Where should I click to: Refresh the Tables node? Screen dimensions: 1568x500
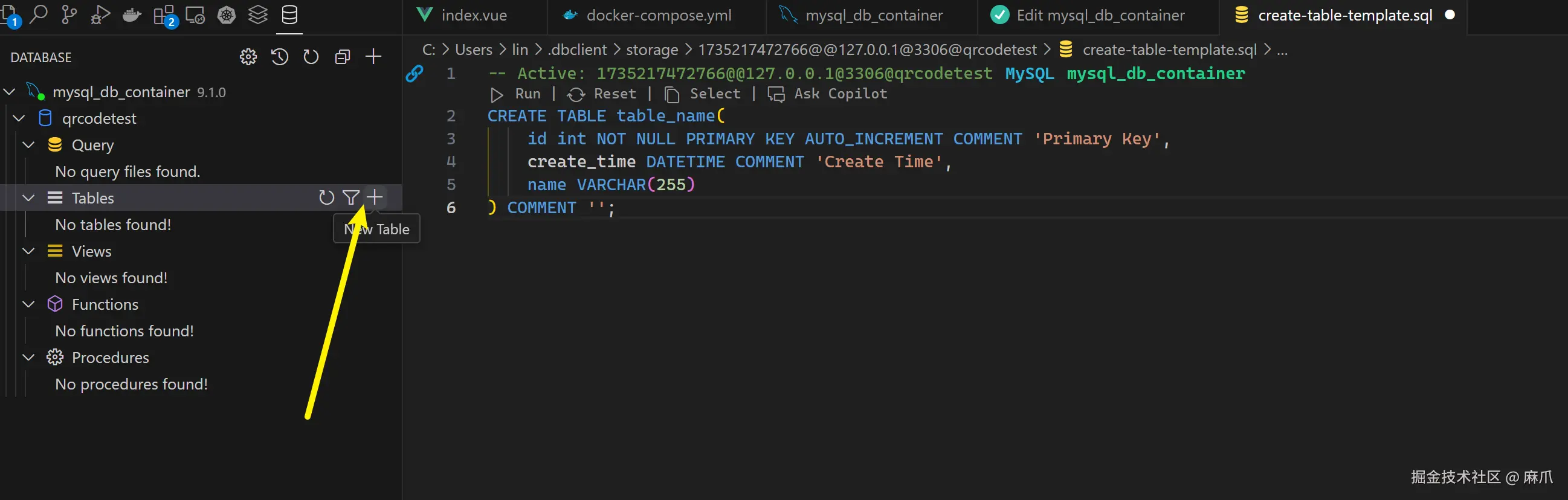coord(326,197)
